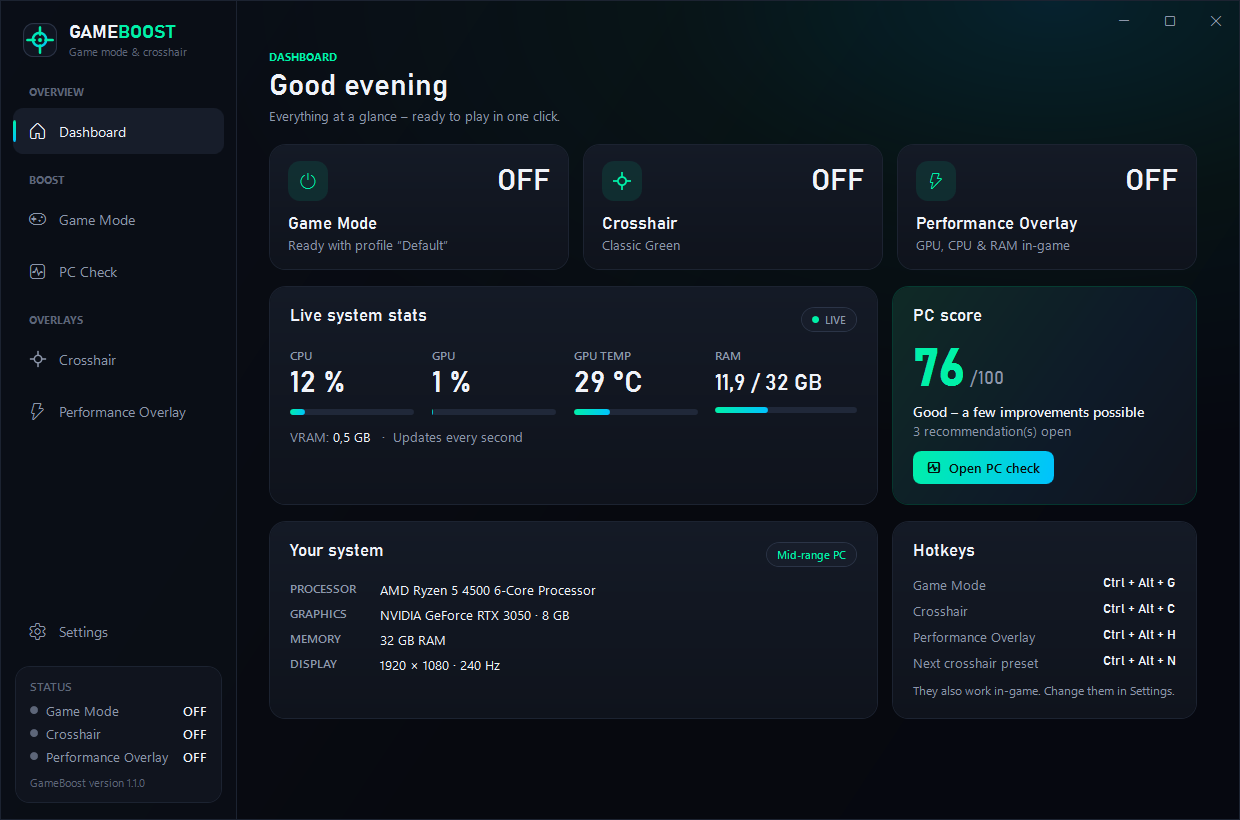The height and width of the screenshot is (820, 1240).
Task: Click the Dashboard home icon in sidebar
Action: 38,131
